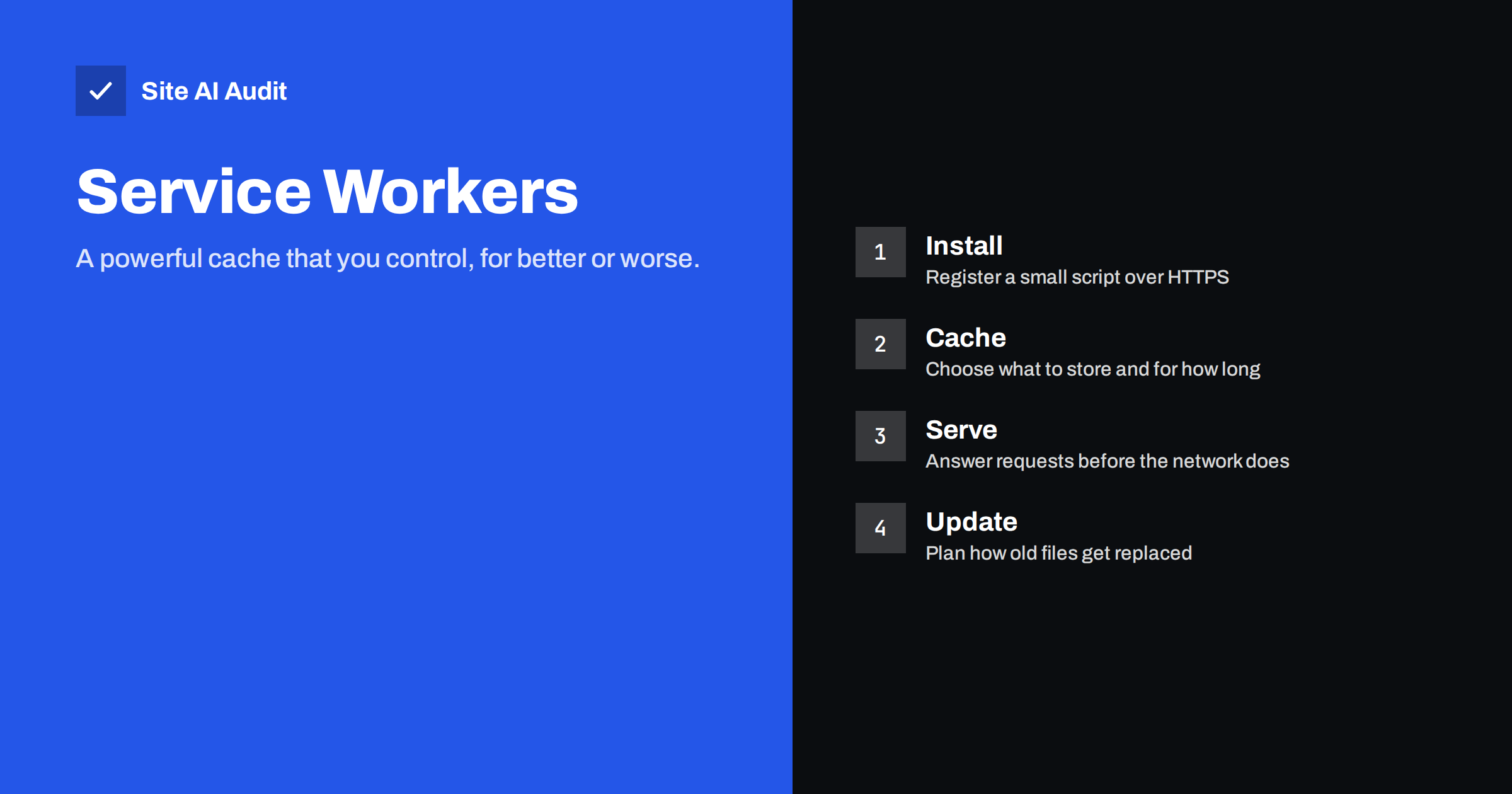Click the number 4 step badge
This screenshot has height=794, width=1512.
click(881, 528)
